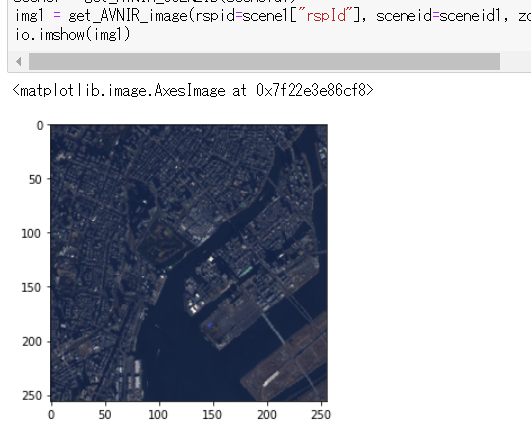Viewport: 531px width, 428px height.
Task: Click the x-axis tick label 50
Action: pyautogui.click(x=105, y=414)
